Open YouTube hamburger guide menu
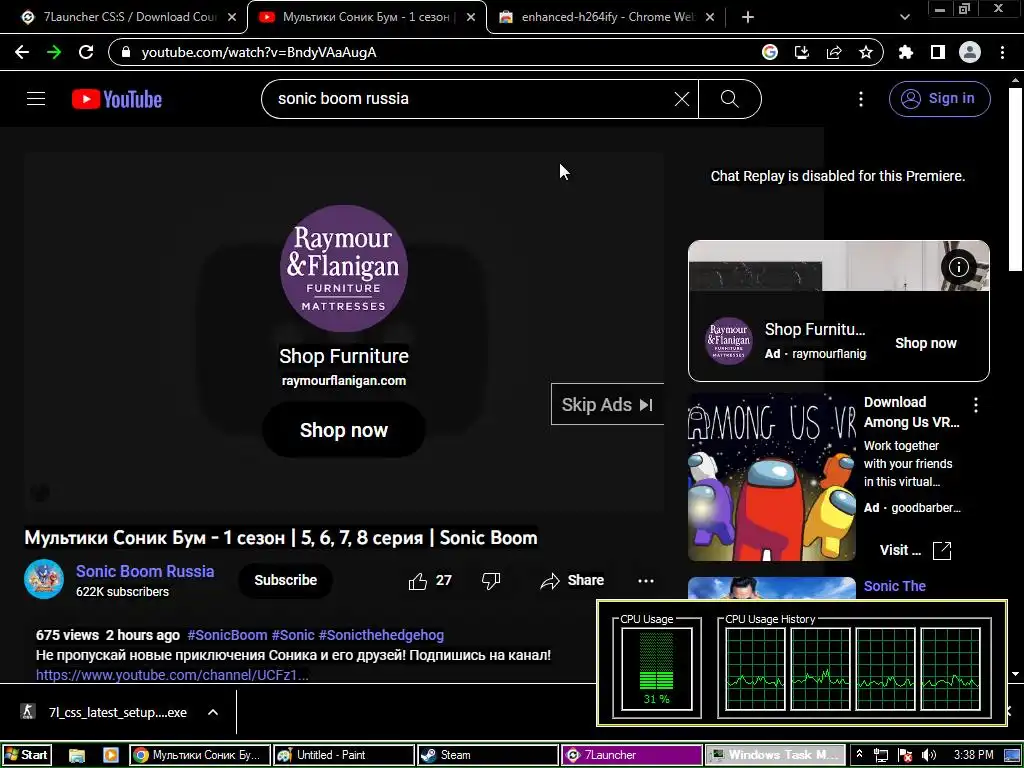This screenshot has width=1024, height=768. (36, 99)
